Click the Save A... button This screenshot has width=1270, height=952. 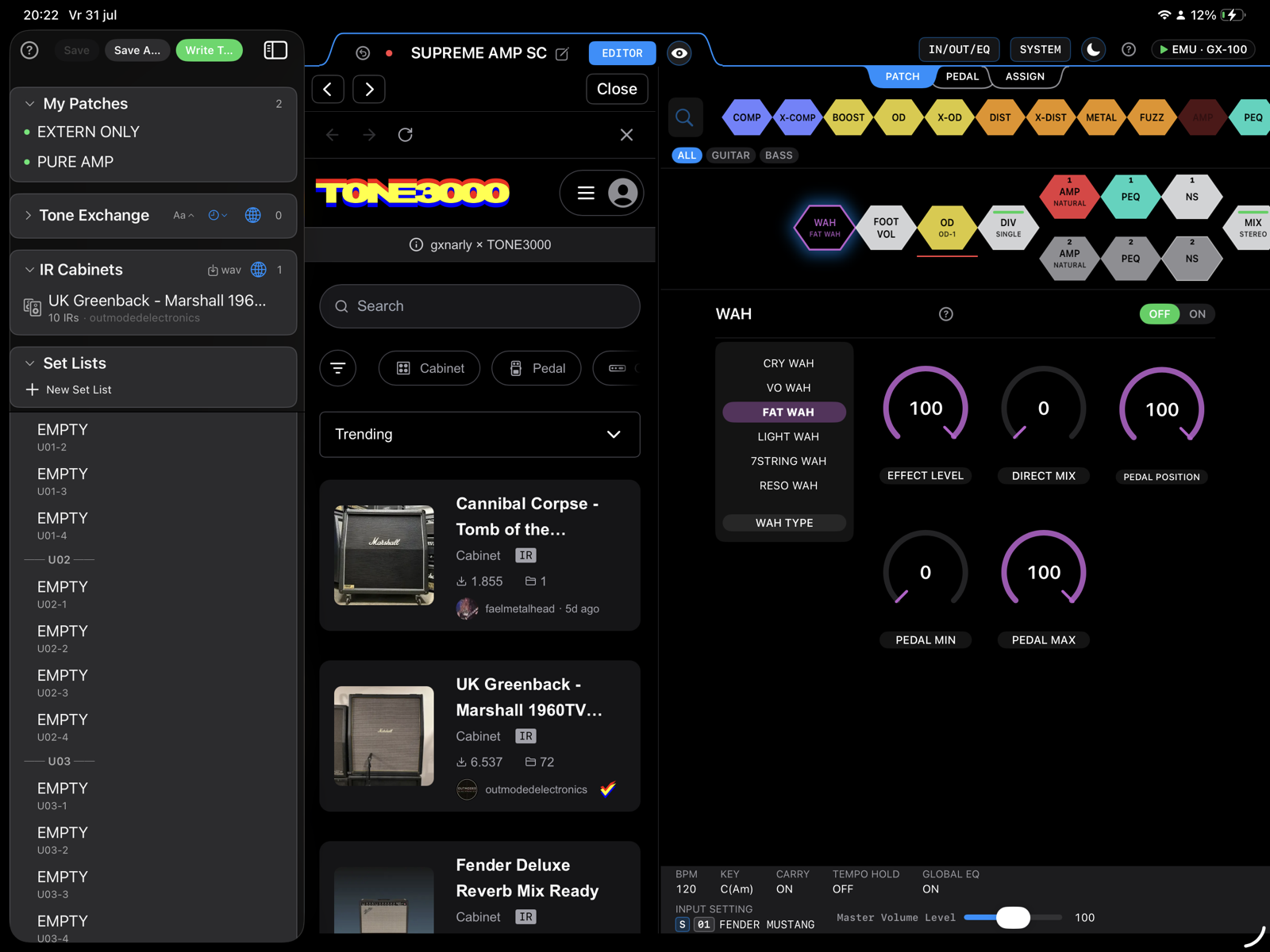pos(137,50)
